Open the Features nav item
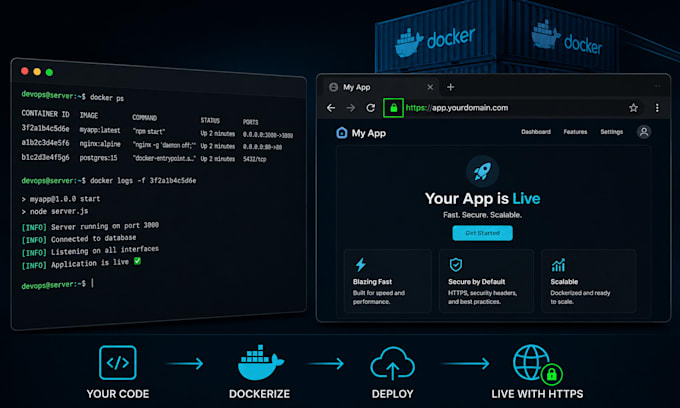This screenshot has height=408, width=680. (575, 132)
